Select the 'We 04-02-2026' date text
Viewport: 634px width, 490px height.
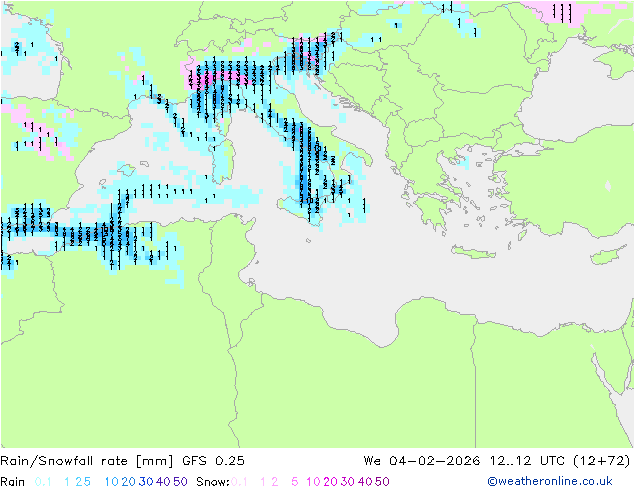[x=422, y=461]
